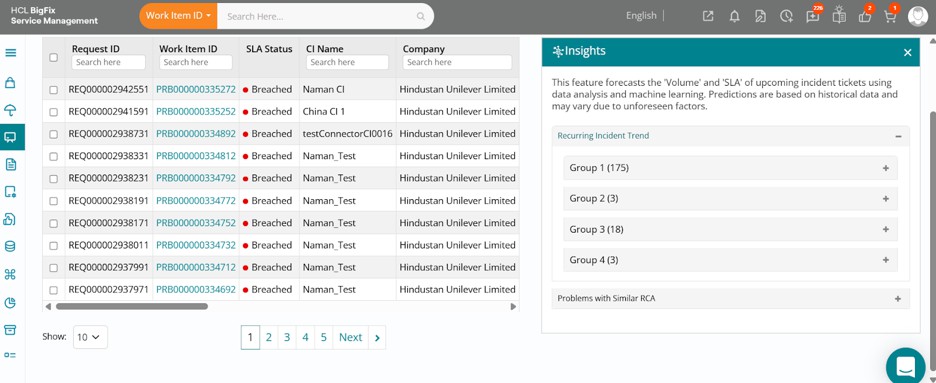936x383 pixels.
Task: Open the notifications bell icon
Action: [734, 17]
